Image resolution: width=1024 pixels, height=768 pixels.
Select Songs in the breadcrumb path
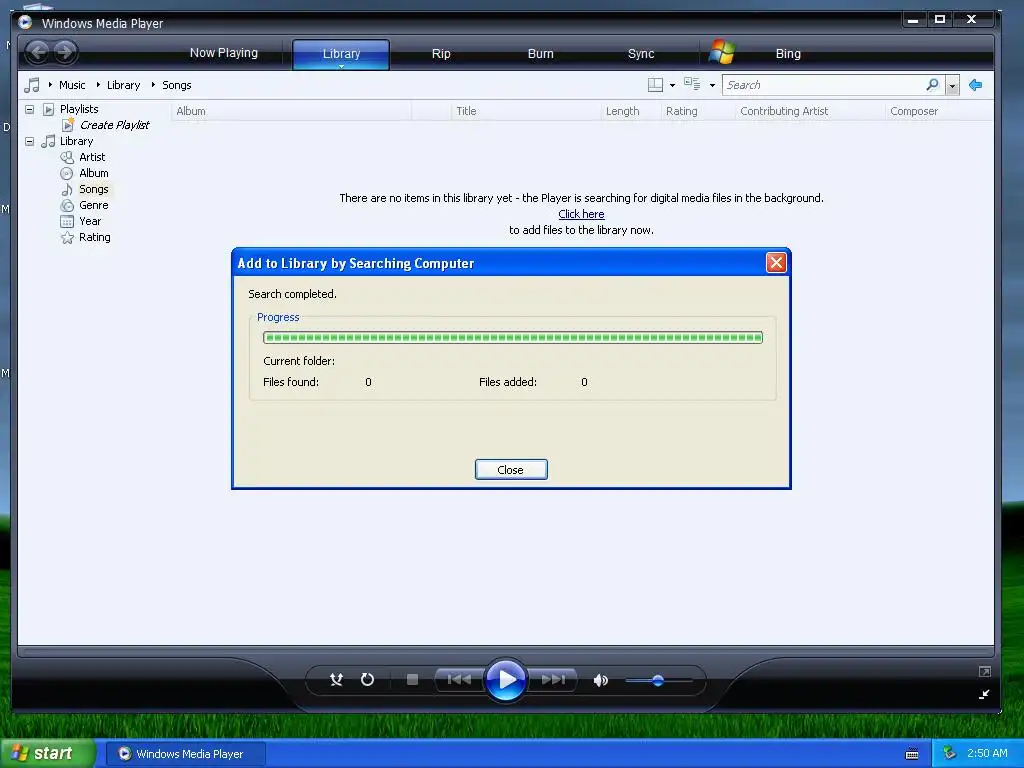point(176,85)
